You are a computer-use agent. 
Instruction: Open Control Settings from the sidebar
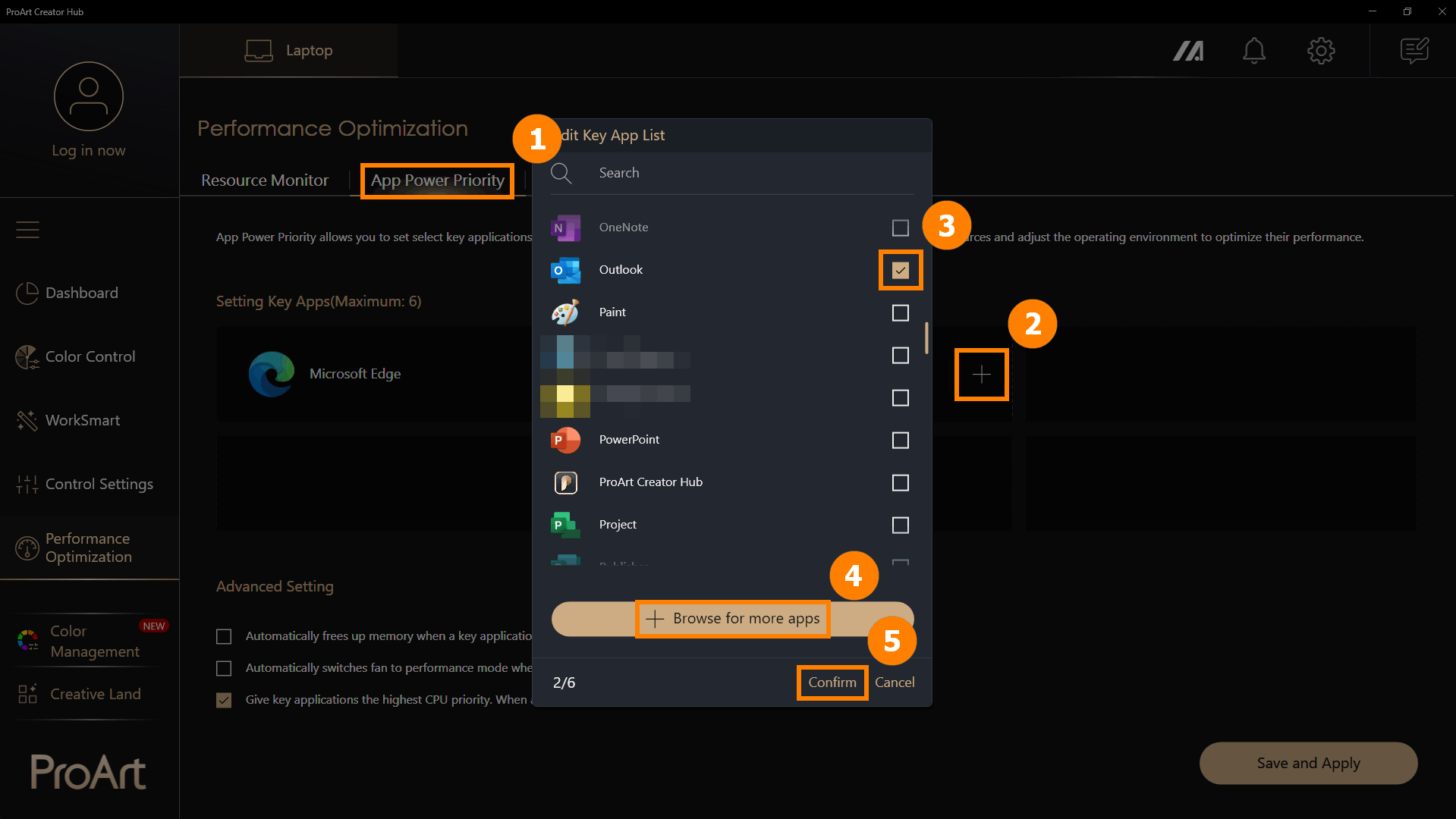tap(90, 484)
